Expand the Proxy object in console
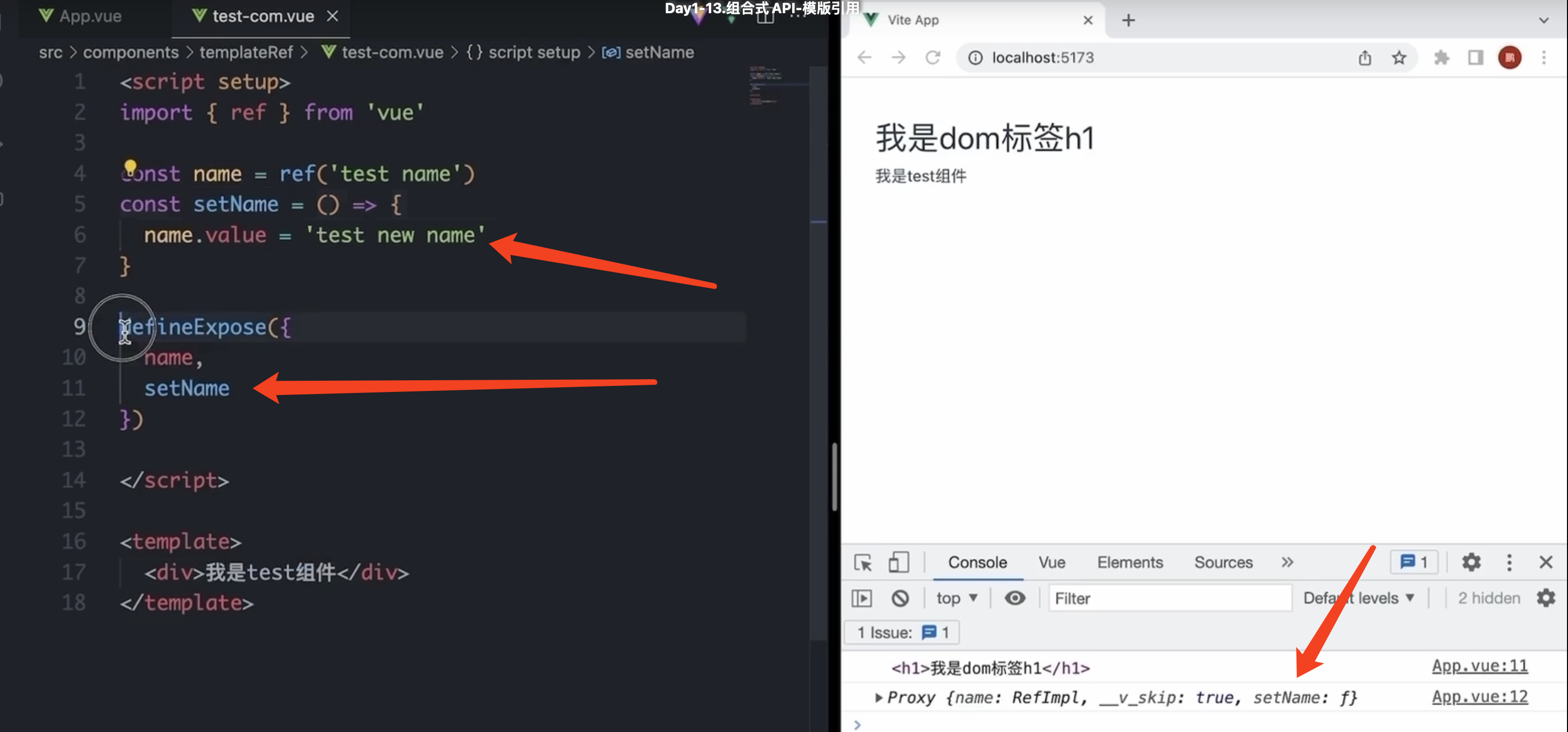 tap(879, 697)
